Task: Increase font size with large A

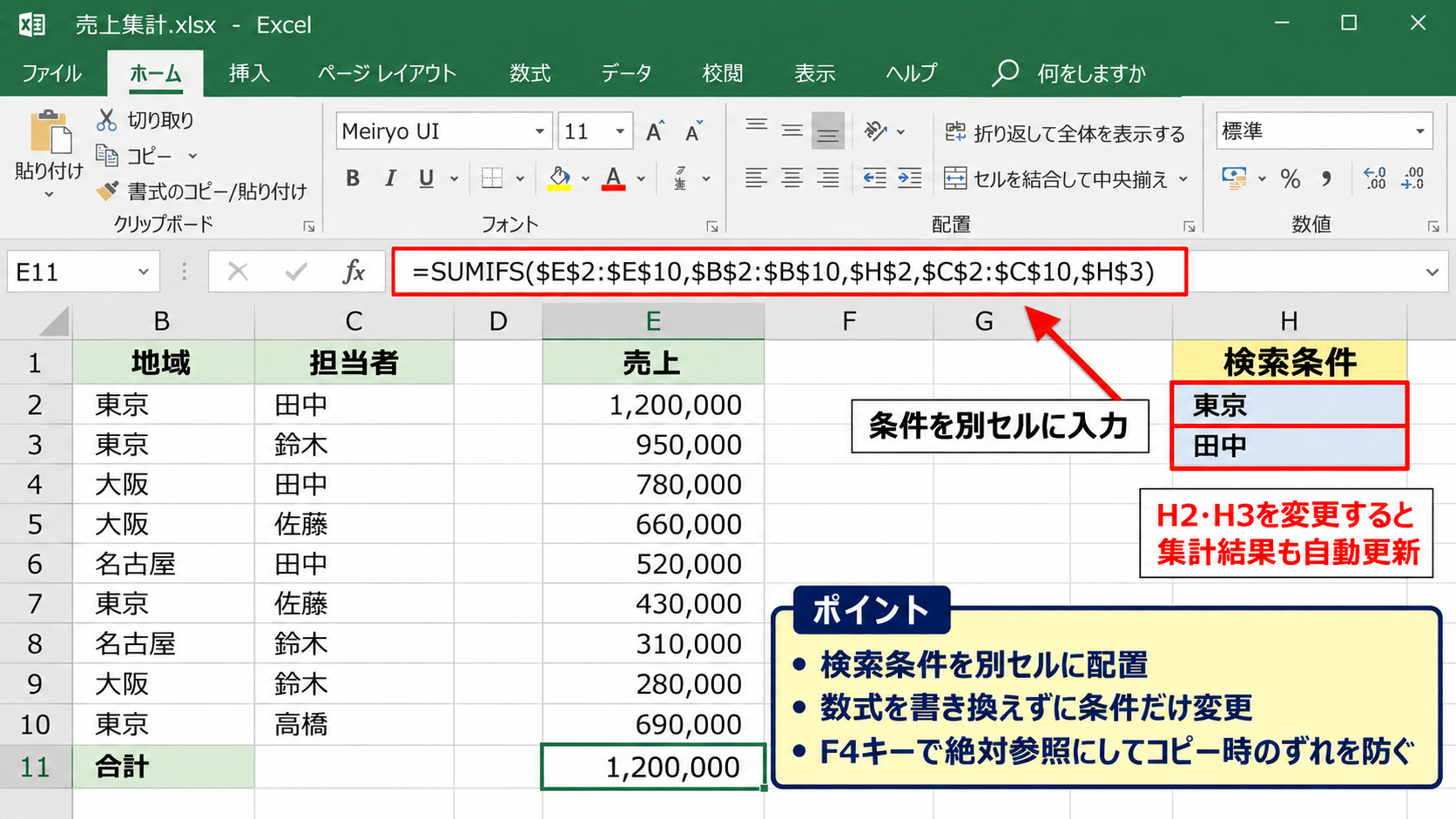Action: point(656,131)
